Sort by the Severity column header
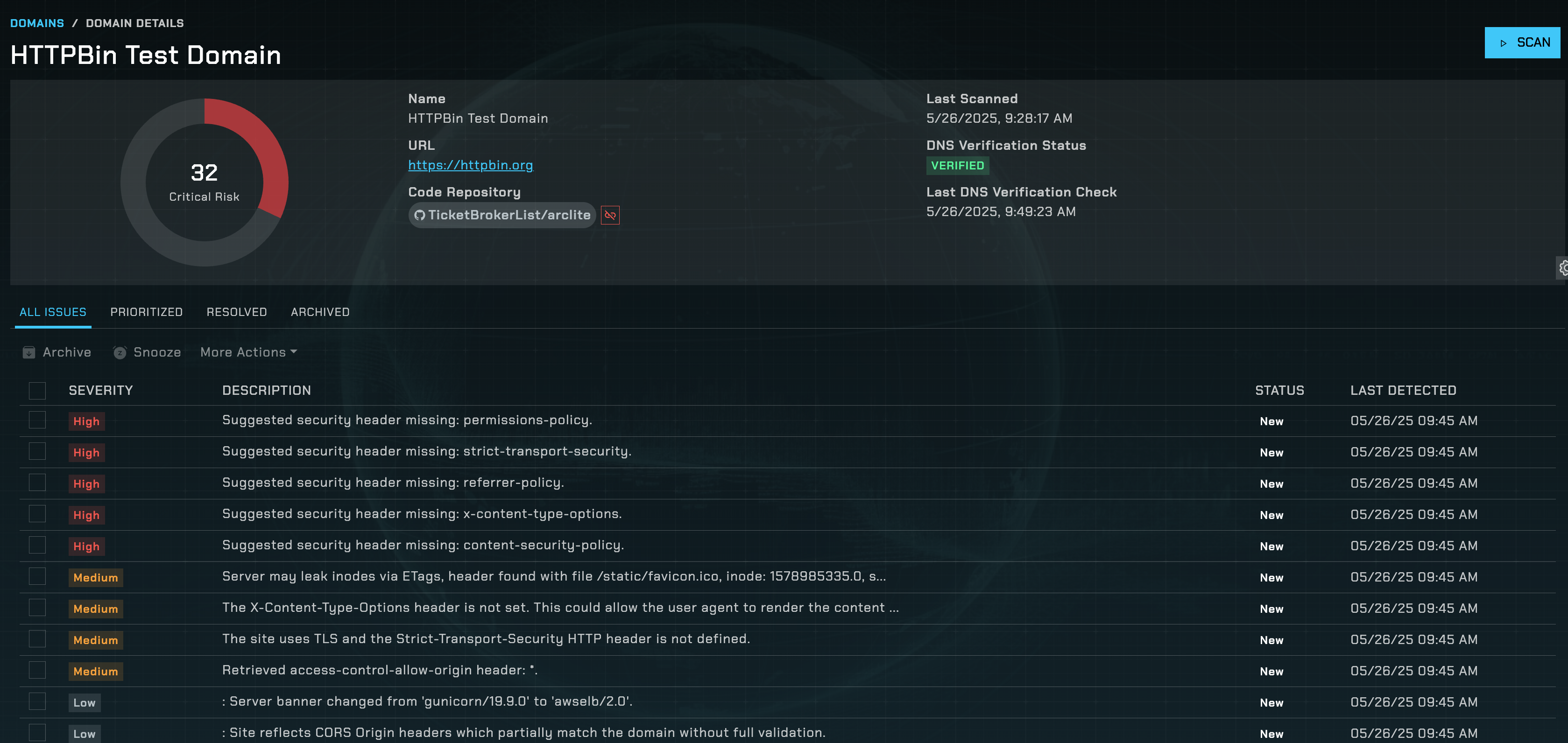This screenshot has width=1568, height=743. point(100,390)
